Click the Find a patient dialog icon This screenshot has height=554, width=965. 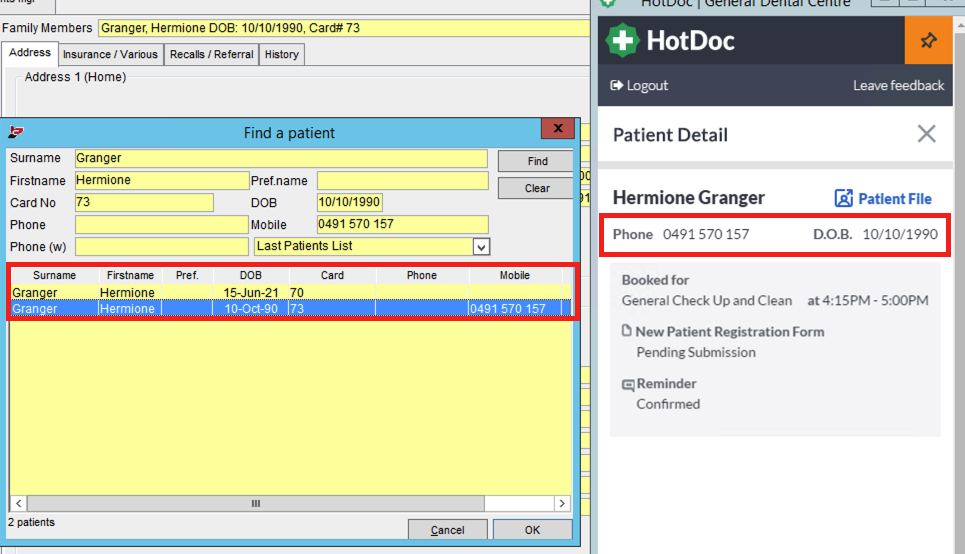(x=16, y=132)
